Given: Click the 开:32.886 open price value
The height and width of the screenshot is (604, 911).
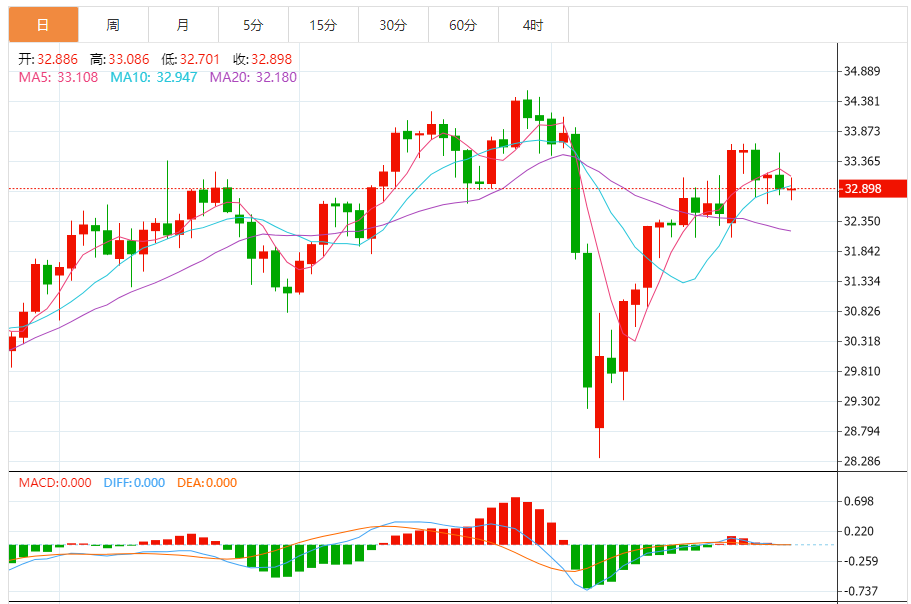Looking at the screenshot, I should click(48, 59).
